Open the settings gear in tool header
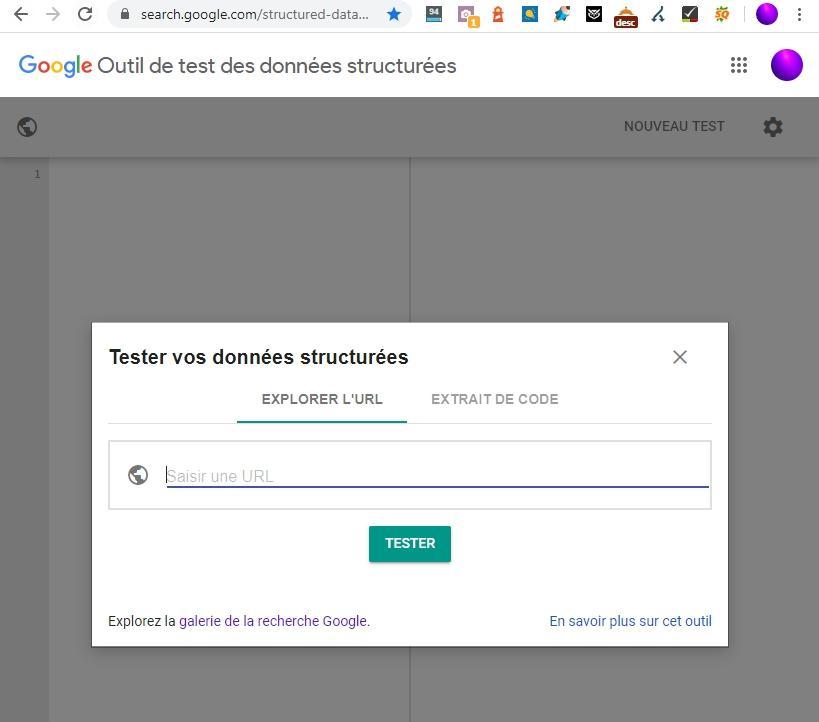This screenshot has height=722, width=819. click(x=773, y=127)
